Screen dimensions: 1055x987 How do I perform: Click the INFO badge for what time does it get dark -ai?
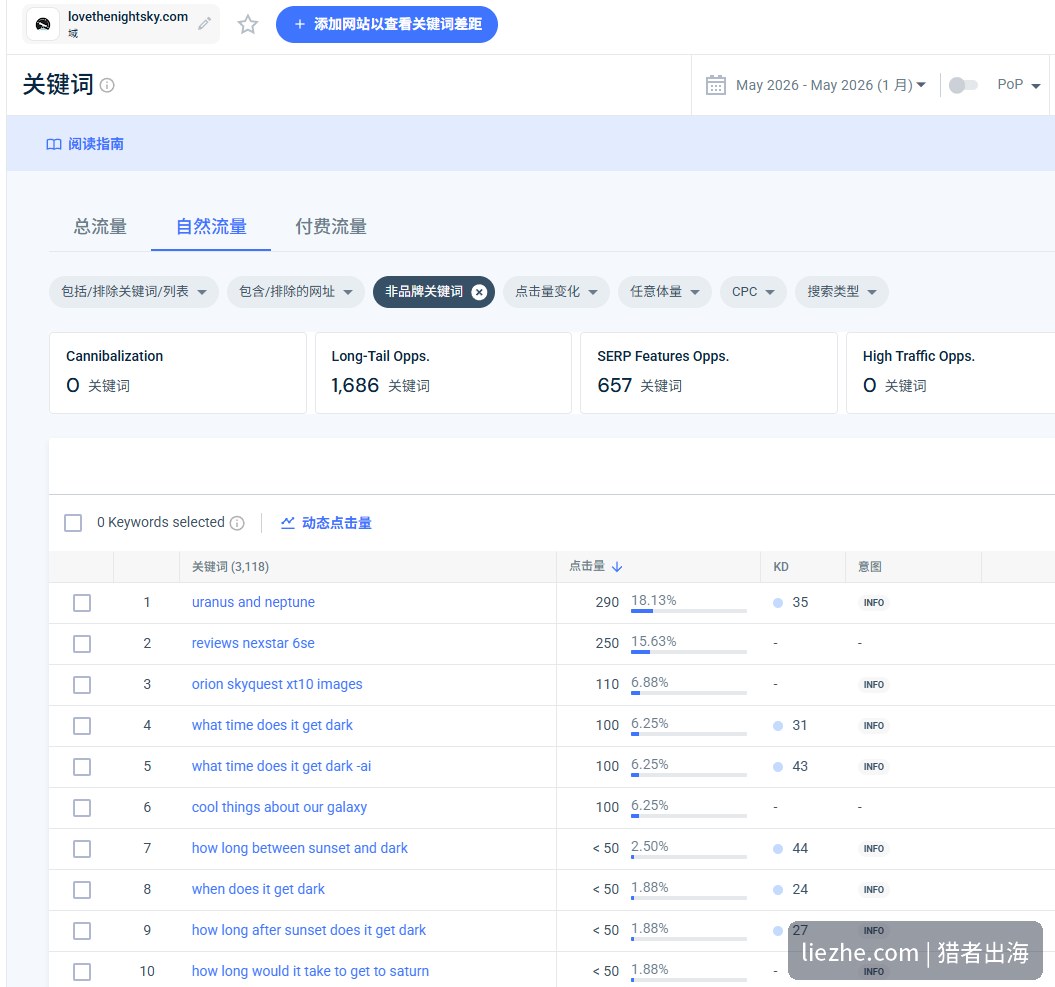pos(873,767)
